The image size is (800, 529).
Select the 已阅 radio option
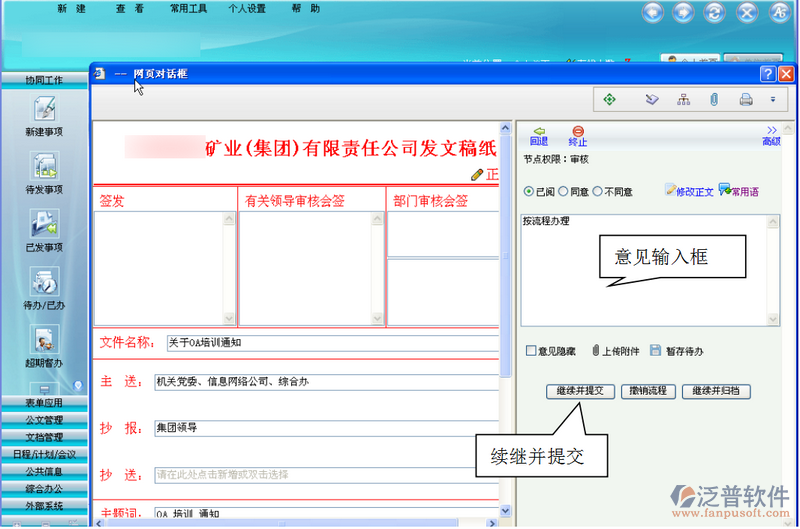(x=529, y=191)
